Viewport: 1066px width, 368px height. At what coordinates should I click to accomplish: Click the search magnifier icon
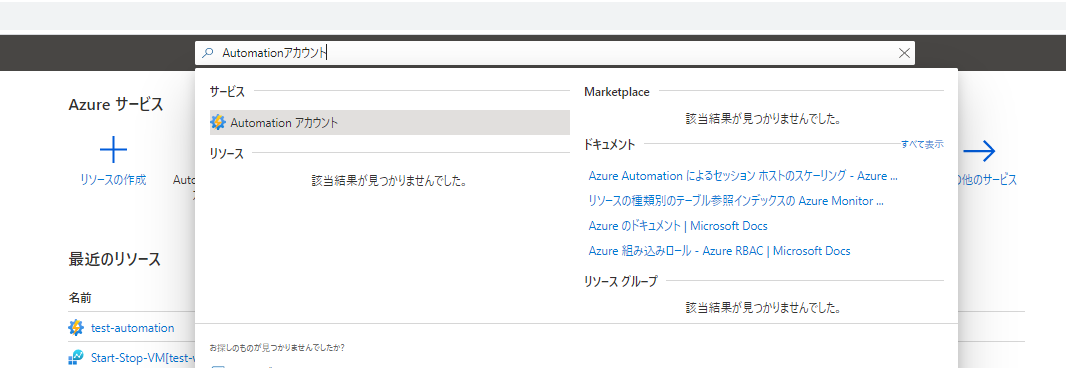(208, 53)
